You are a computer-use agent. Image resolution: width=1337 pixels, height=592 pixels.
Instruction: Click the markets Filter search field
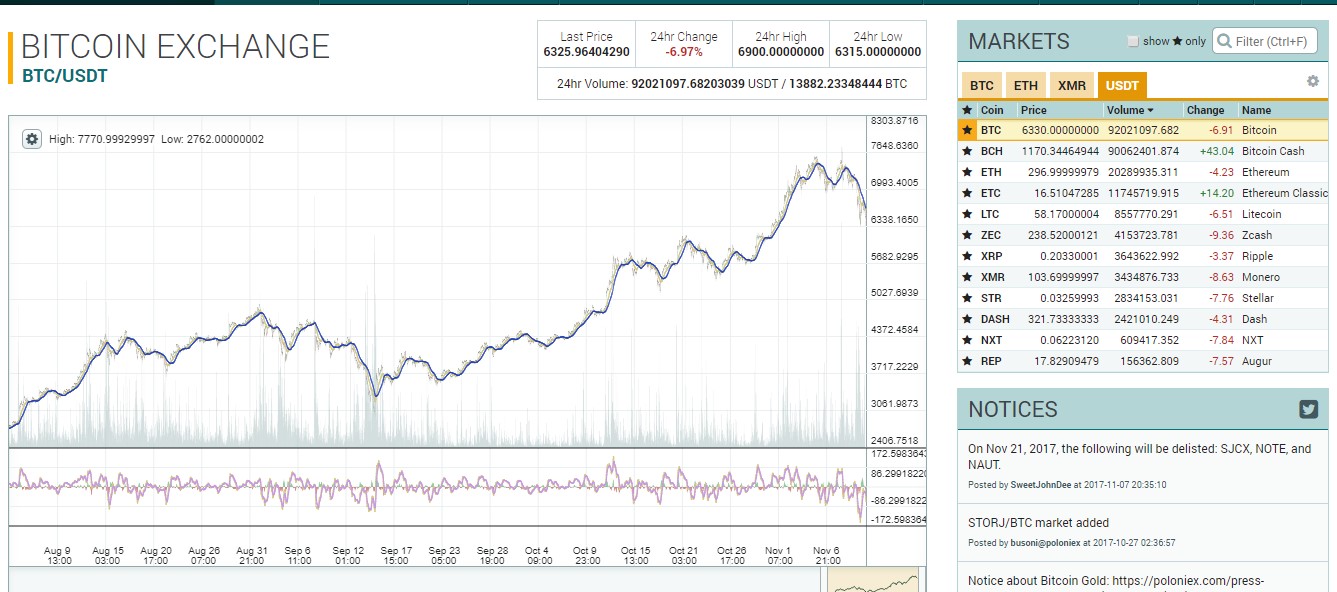coord(1264,41)
